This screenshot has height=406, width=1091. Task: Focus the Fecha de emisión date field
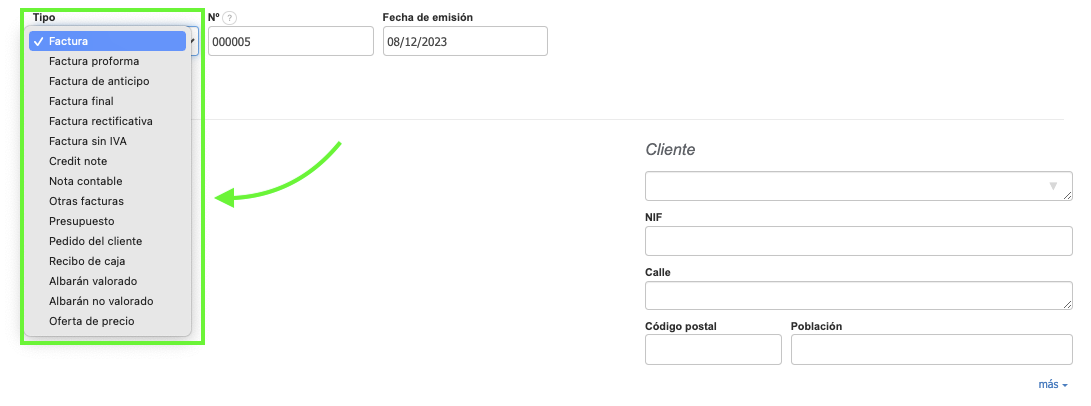pyautogui.click(x=465, y=41)
